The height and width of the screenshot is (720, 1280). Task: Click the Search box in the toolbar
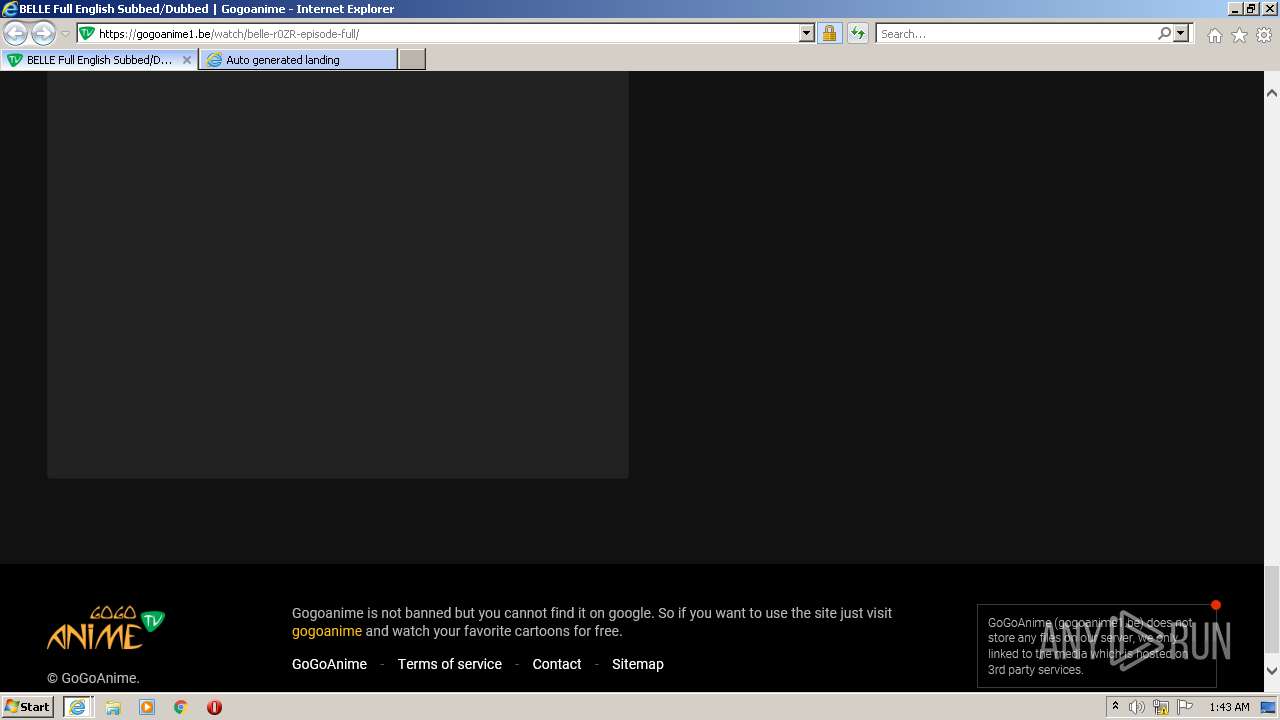(1016, 33)
